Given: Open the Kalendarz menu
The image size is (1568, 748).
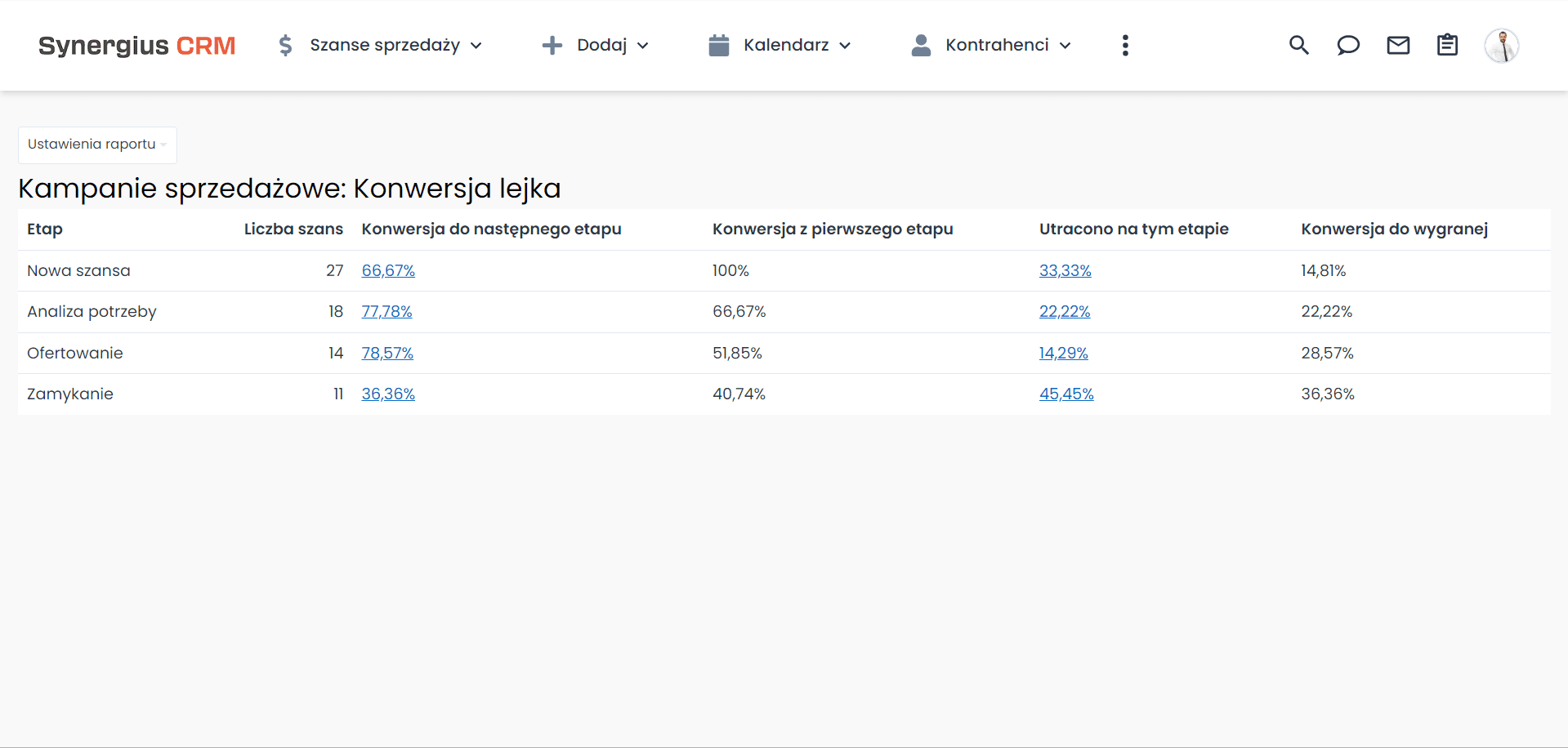Looking at the screenshot, I should [786, 46].
